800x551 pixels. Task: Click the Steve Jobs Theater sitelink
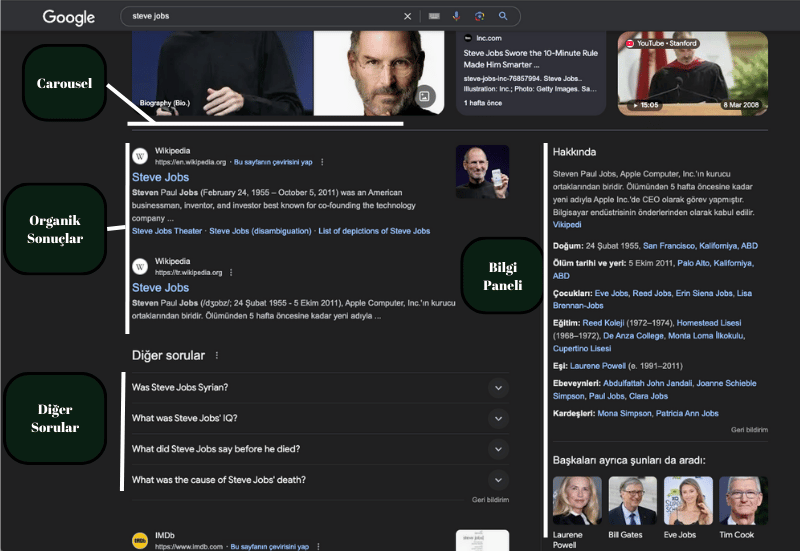coord(168,231)
